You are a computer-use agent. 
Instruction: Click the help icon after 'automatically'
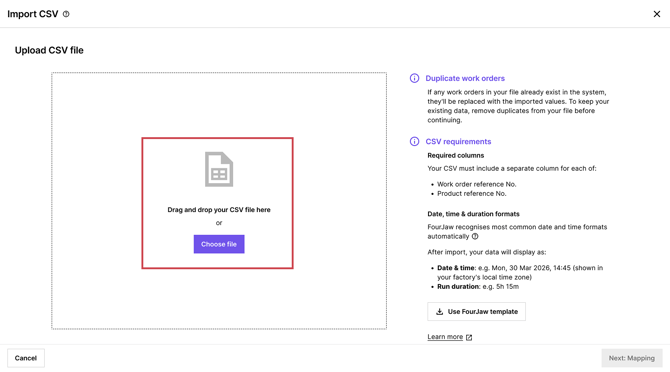point(475,236)
